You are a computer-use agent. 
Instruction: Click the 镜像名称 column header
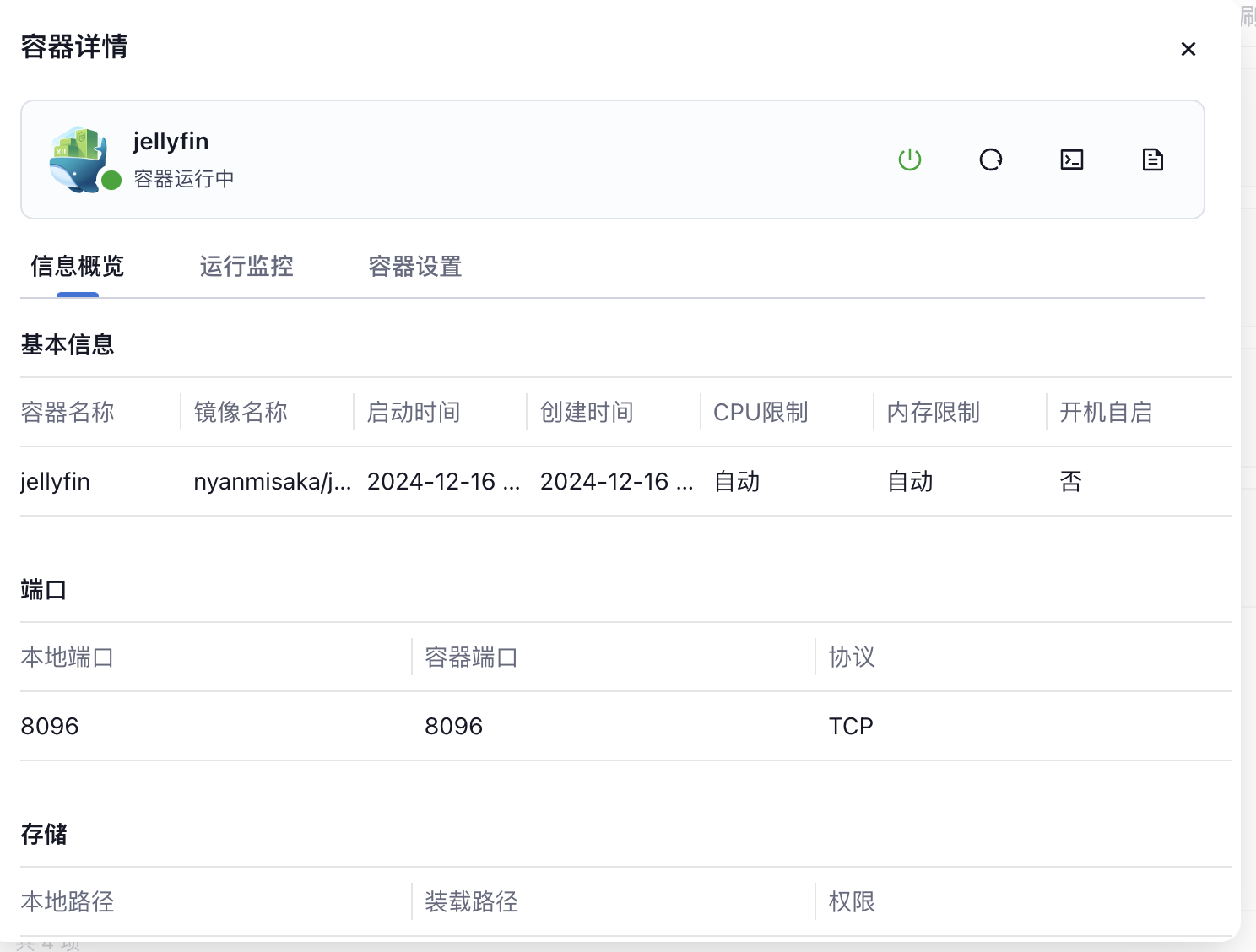coord(241,412)
